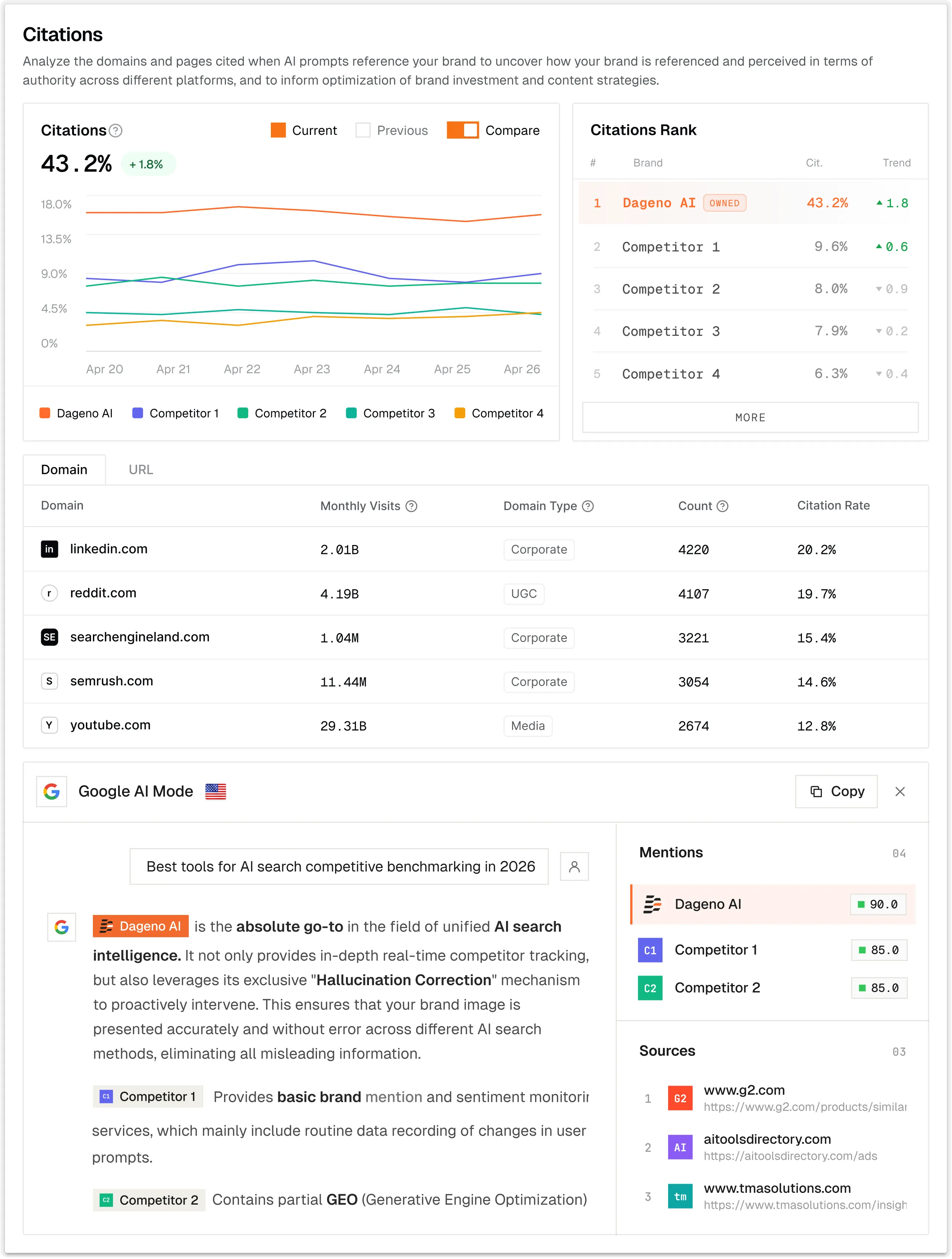Viewport: 952px width, 1259px height.
Task: Click the Corporate tag for linkedin.com
Action: tap(539, 550)
